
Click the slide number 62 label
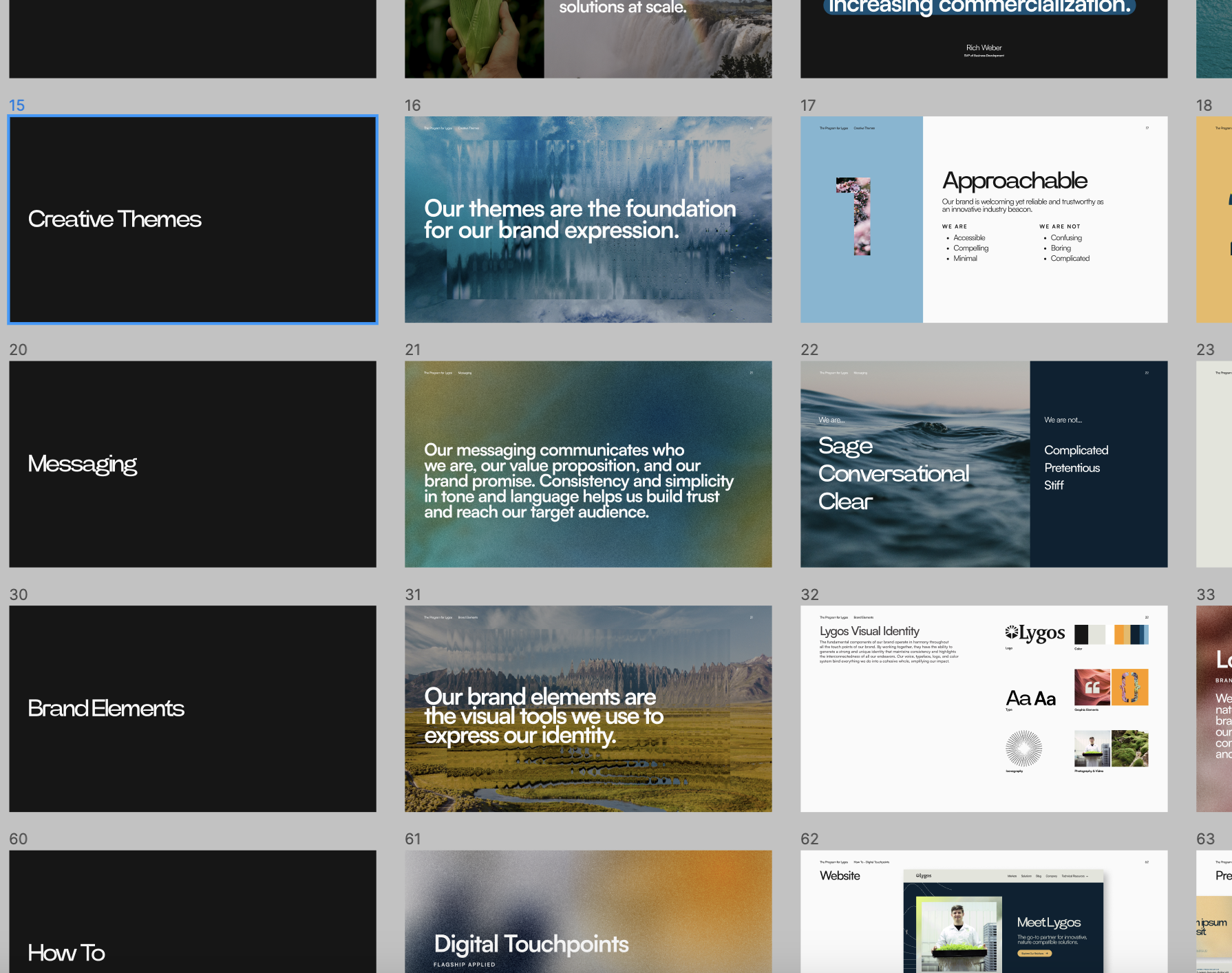pyautogui.click(x=810, y=839)
